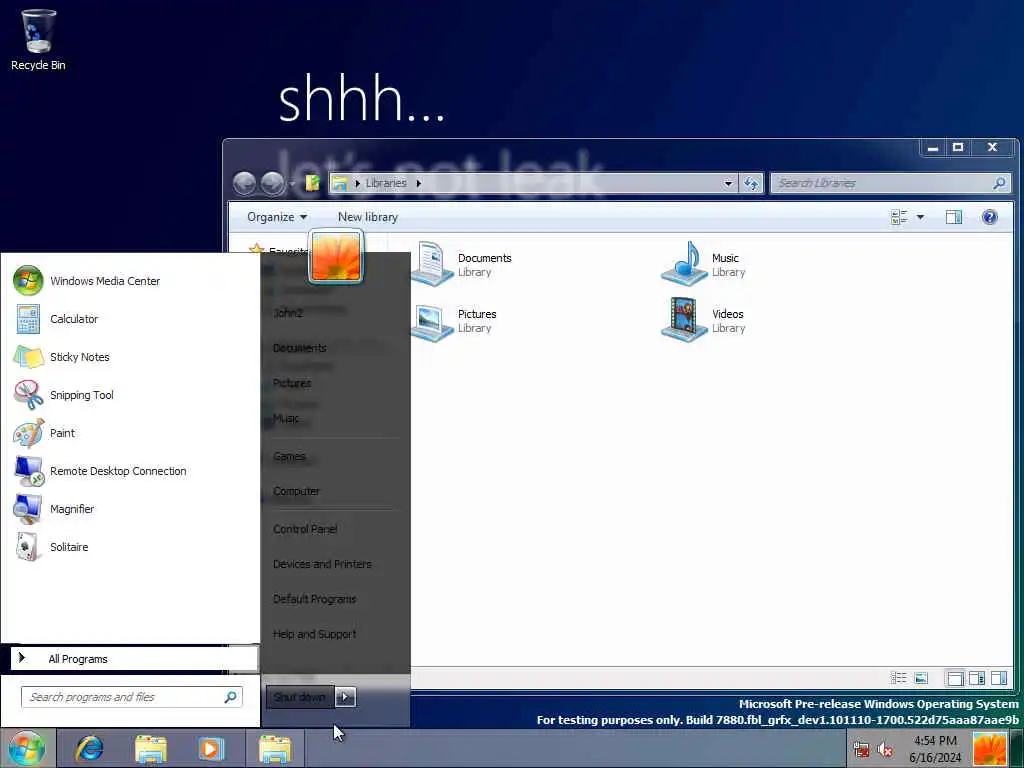Open Documents from Start menu right pane
1024x768 pixels.
(x=299, y=348)
